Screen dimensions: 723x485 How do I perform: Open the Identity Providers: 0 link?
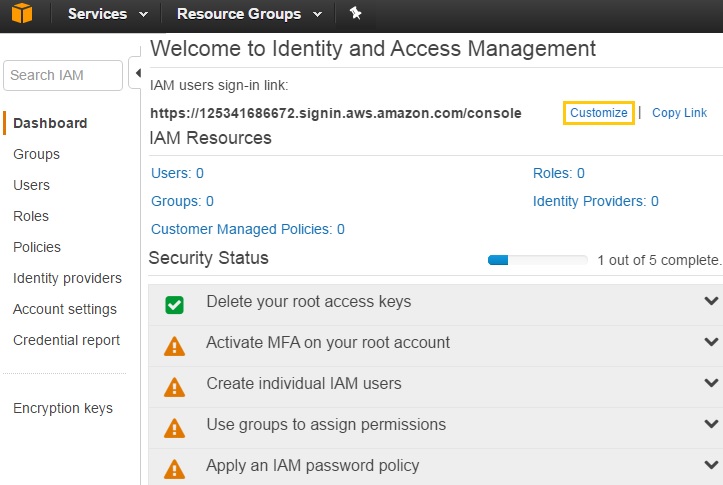tap(595, 201)
